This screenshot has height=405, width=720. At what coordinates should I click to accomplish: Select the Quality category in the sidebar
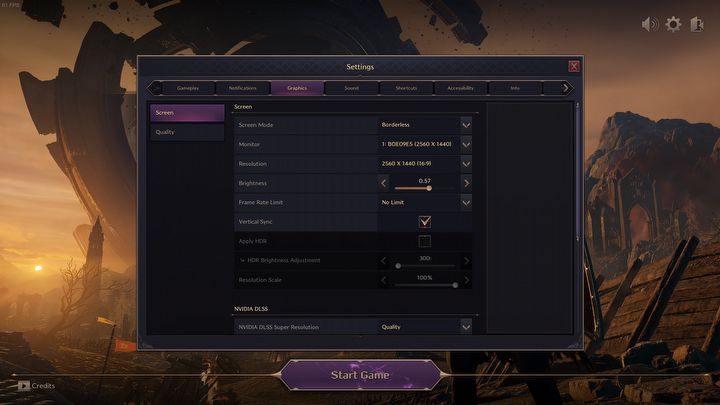(x=187, y=132)
